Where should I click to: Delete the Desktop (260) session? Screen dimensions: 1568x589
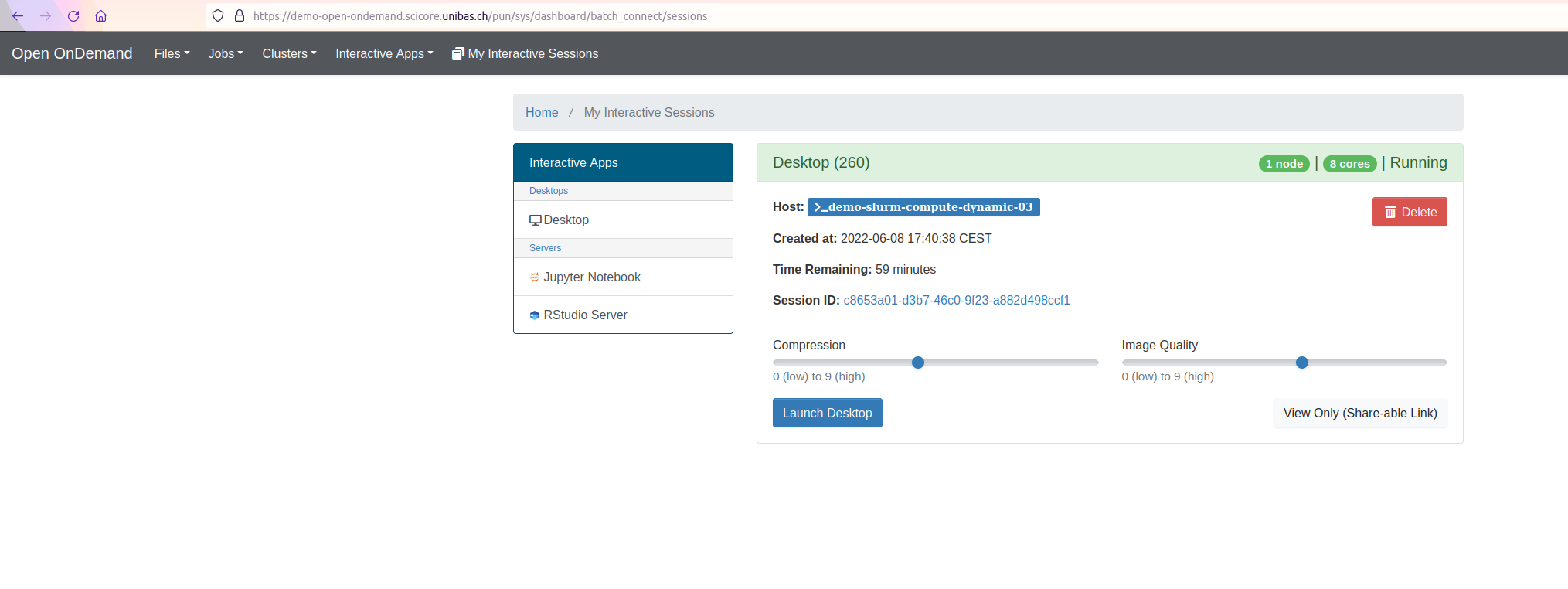[1409, 213]
